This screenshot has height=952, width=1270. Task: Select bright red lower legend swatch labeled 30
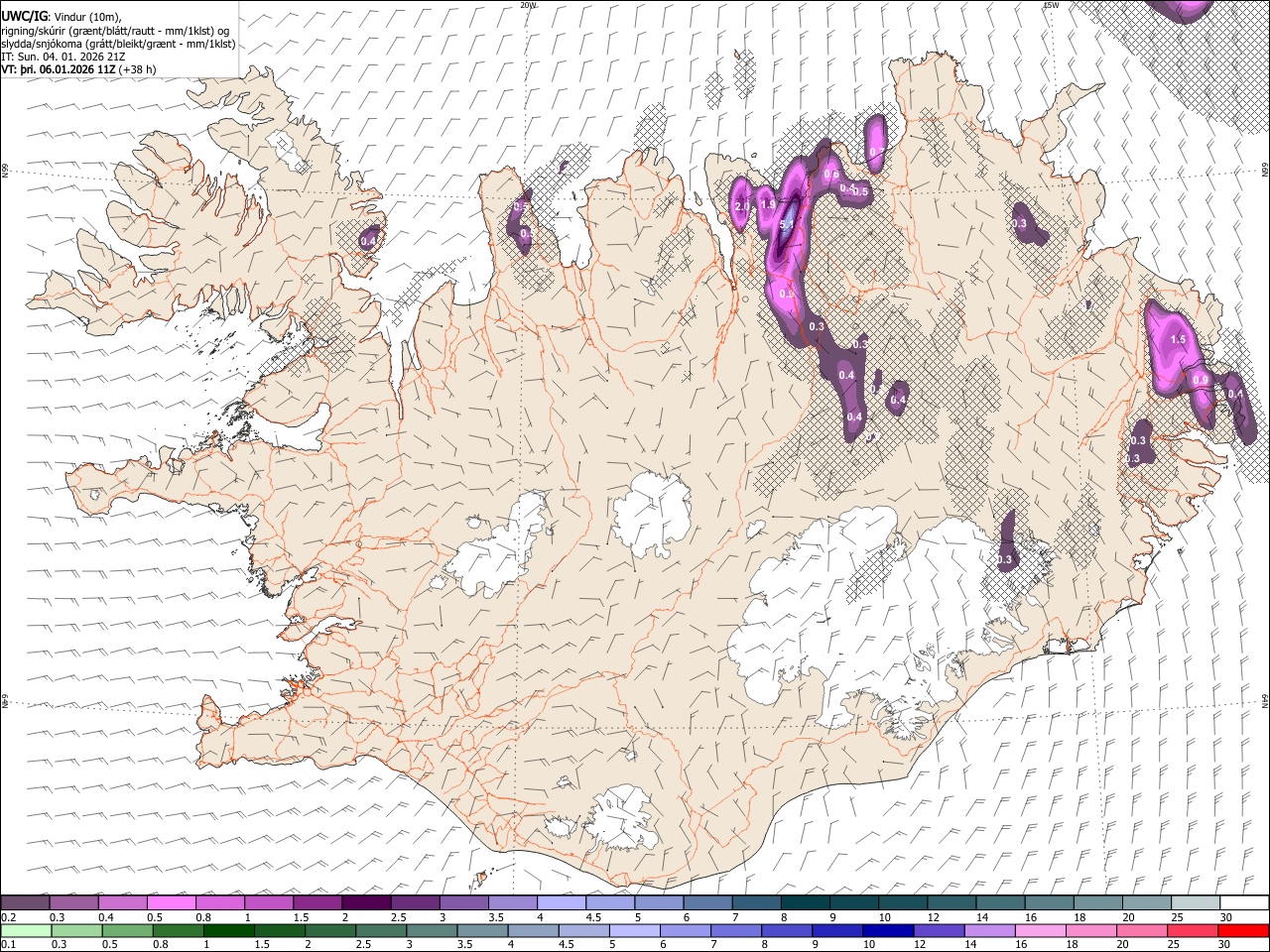[1242, 930]
